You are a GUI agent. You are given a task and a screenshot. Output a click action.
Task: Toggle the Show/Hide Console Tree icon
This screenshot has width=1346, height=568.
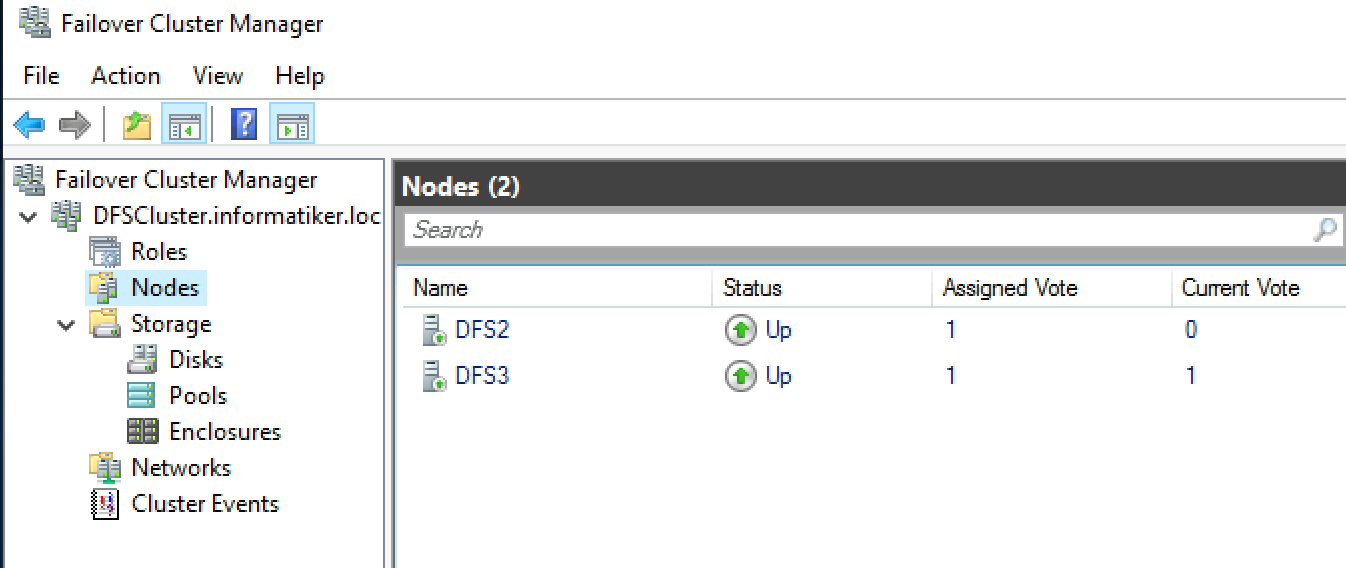[184, 125]
